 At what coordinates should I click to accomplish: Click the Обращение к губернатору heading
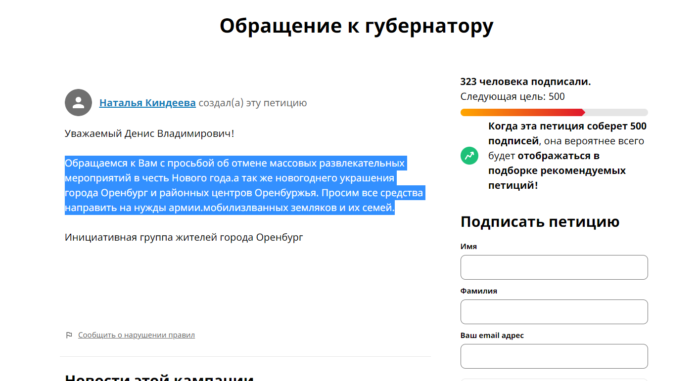356,26
